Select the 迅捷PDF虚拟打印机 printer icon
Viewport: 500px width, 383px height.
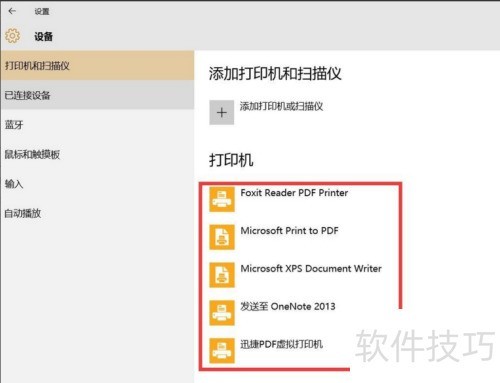222,350
